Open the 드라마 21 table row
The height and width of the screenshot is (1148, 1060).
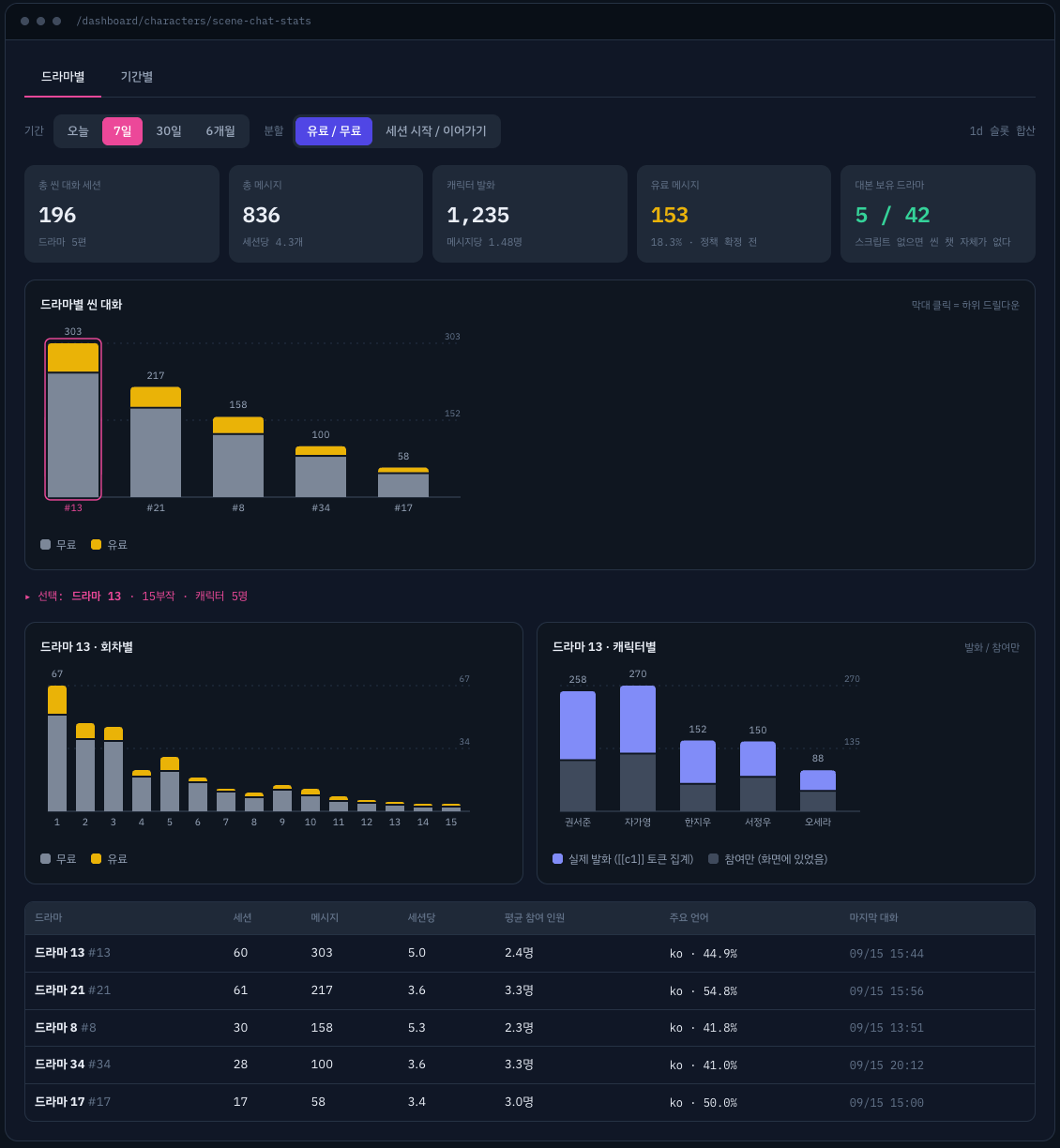[530, 990]
